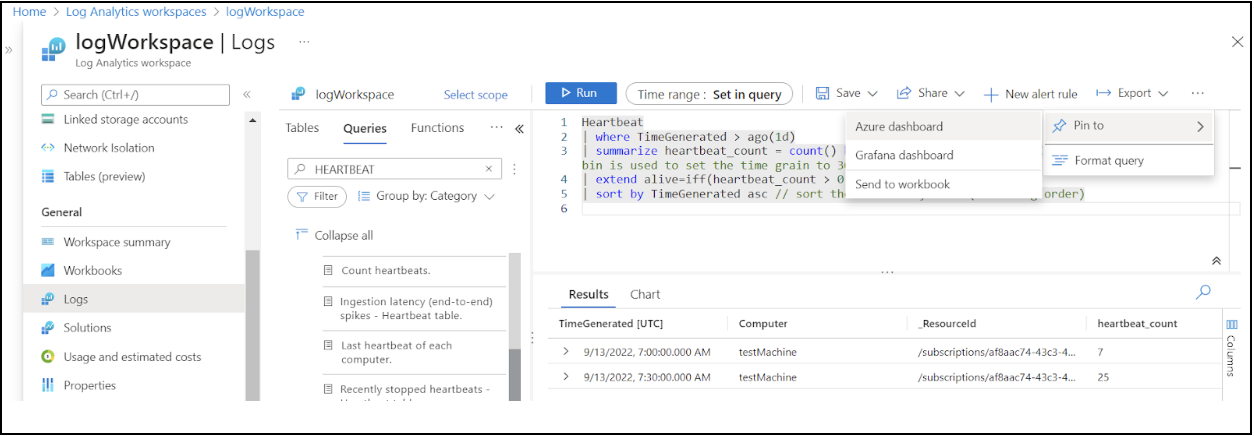
Task: Collapse the queries side pane
Action: [519, 129]
